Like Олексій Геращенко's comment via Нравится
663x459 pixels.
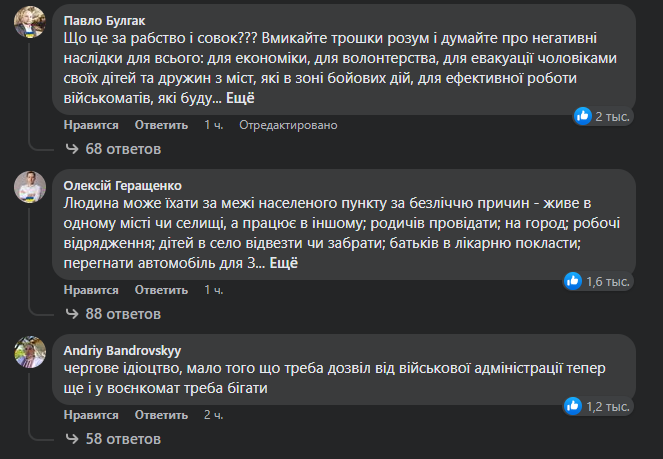[x=91, y=290]
